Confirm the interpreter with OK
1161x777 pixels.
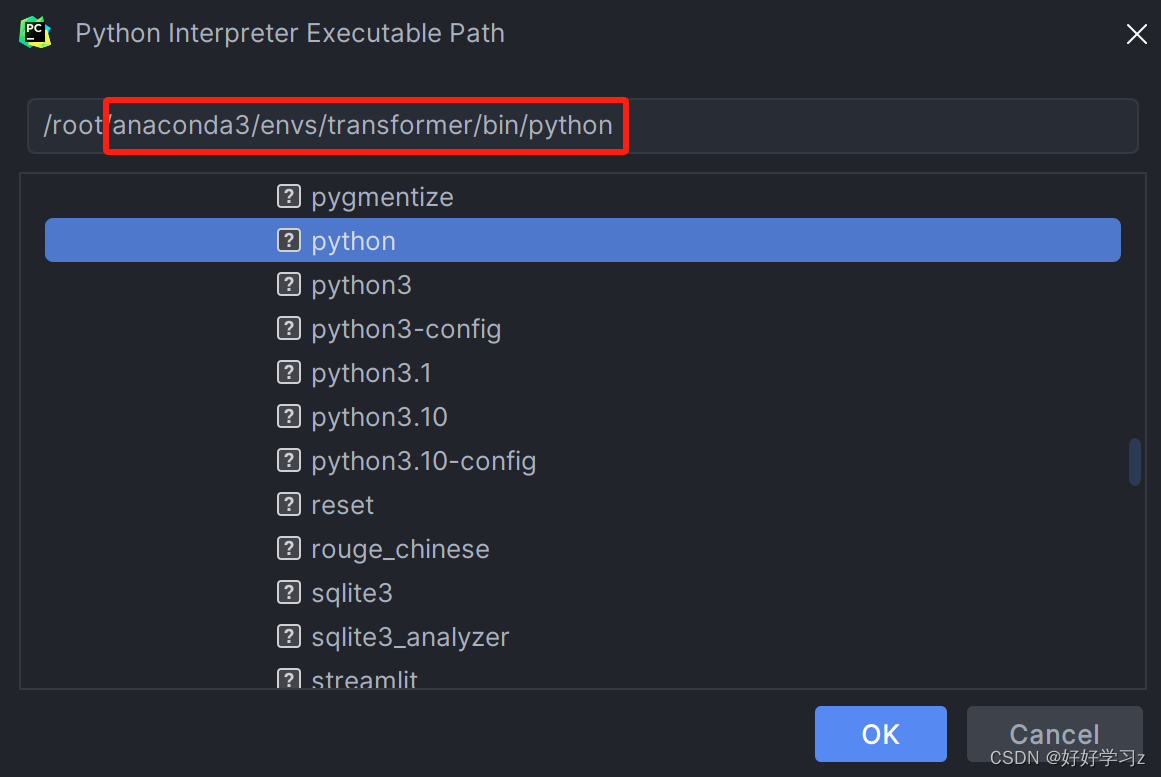880,733
